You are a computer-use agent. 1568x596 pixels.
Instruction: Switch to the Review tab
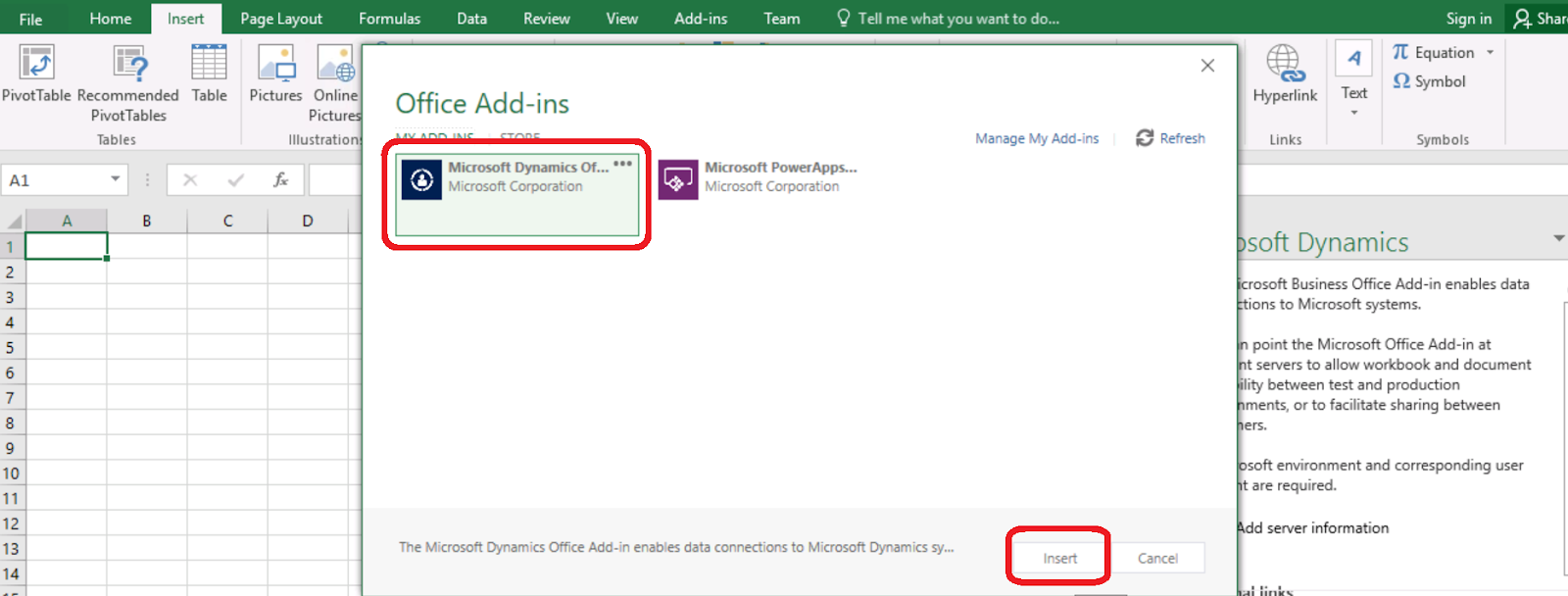[x=546, y=19]
